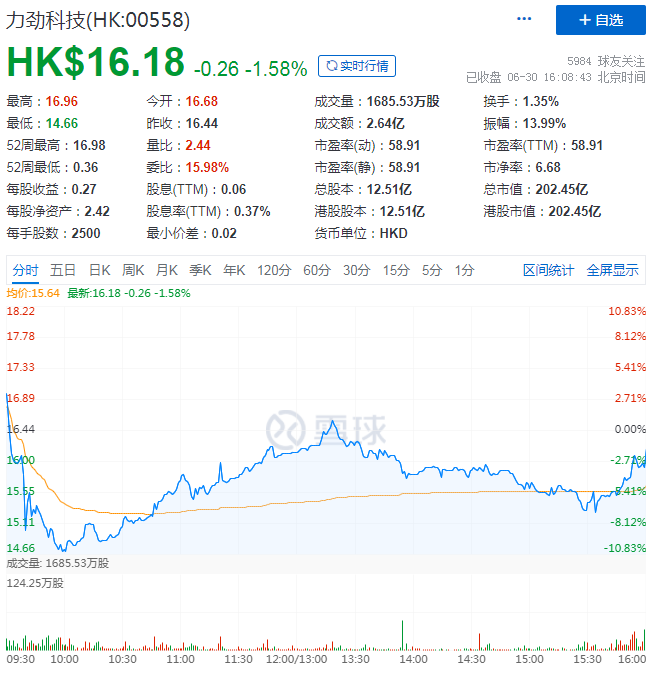Screen dimensions: 651x674
Task: Click the 12:00/13:00 time axis label
Action: [x=296, y=659]
